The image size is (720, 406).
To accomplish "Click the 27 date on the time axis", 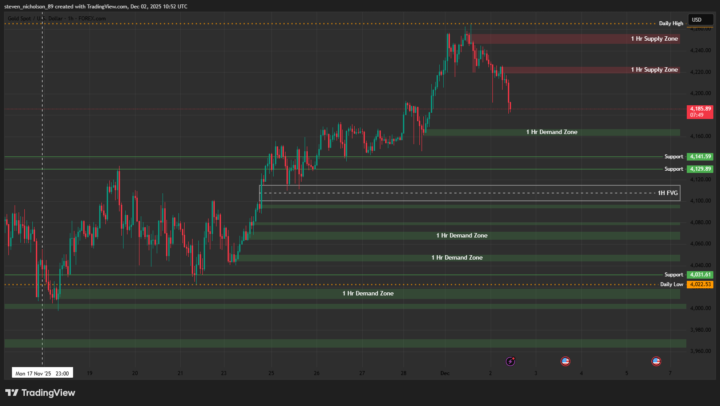I will click(x=362, y=373).
